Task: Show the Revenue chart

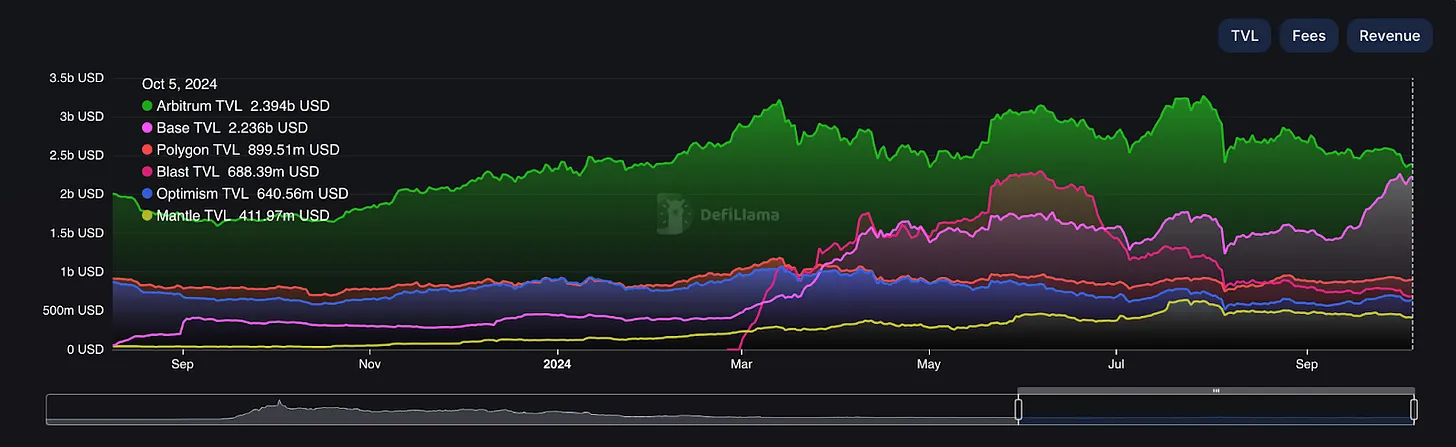Action: (1389, 36)
